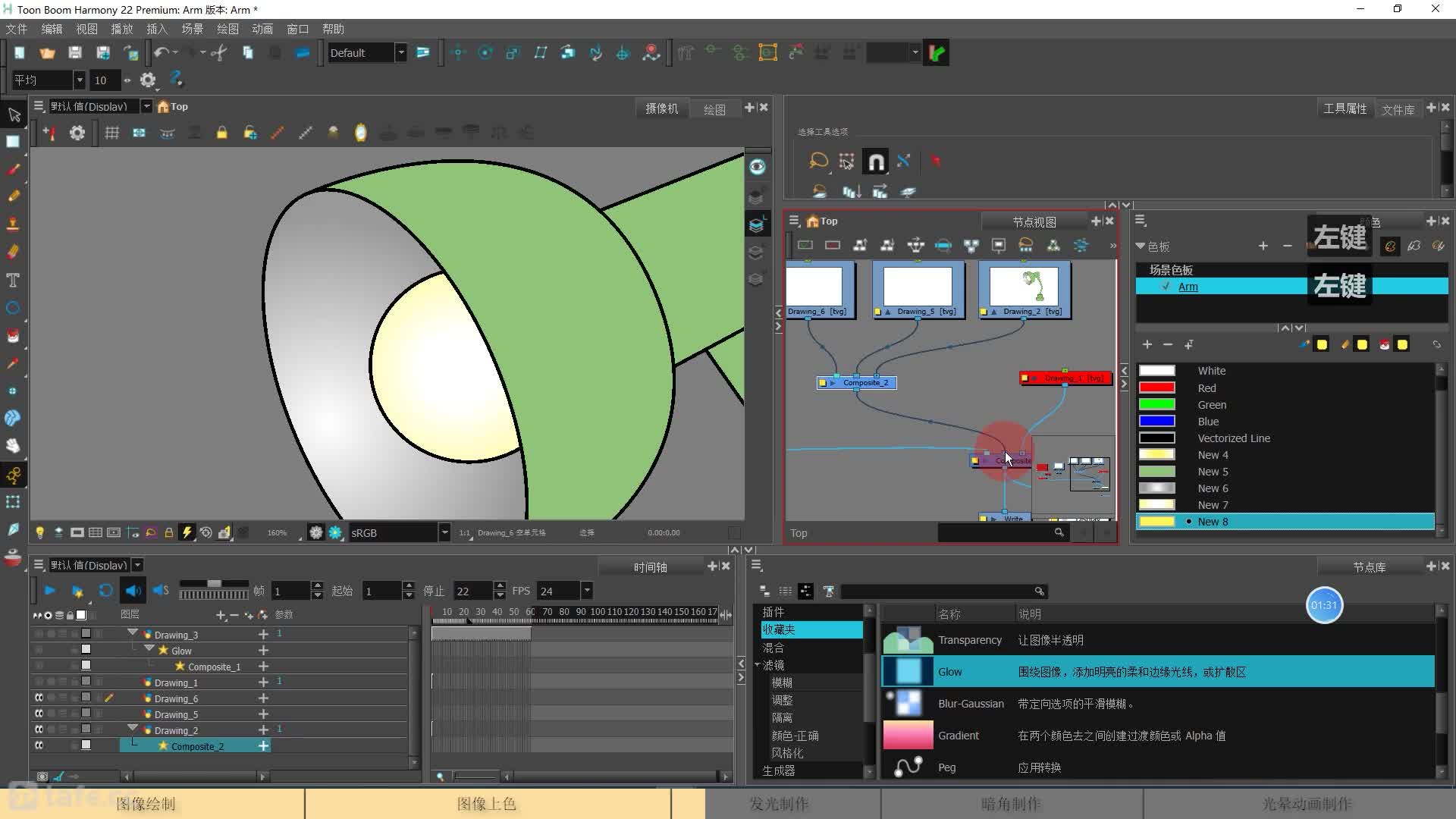Select the Blur-Gaussian node thumbnail
The height and width of the screenshot is (819, 1456).
coord(908,703)
